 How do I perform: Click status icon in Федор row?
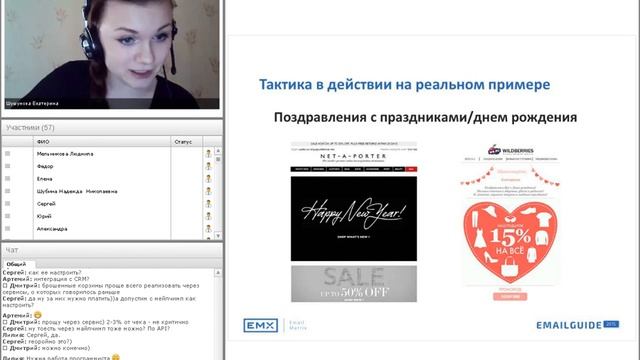pos(209,166)
